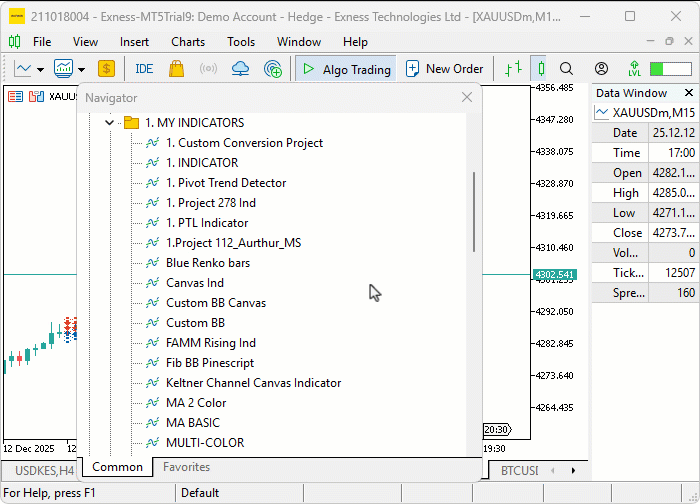Close the Data Window panel

click(x=689, y=92)
